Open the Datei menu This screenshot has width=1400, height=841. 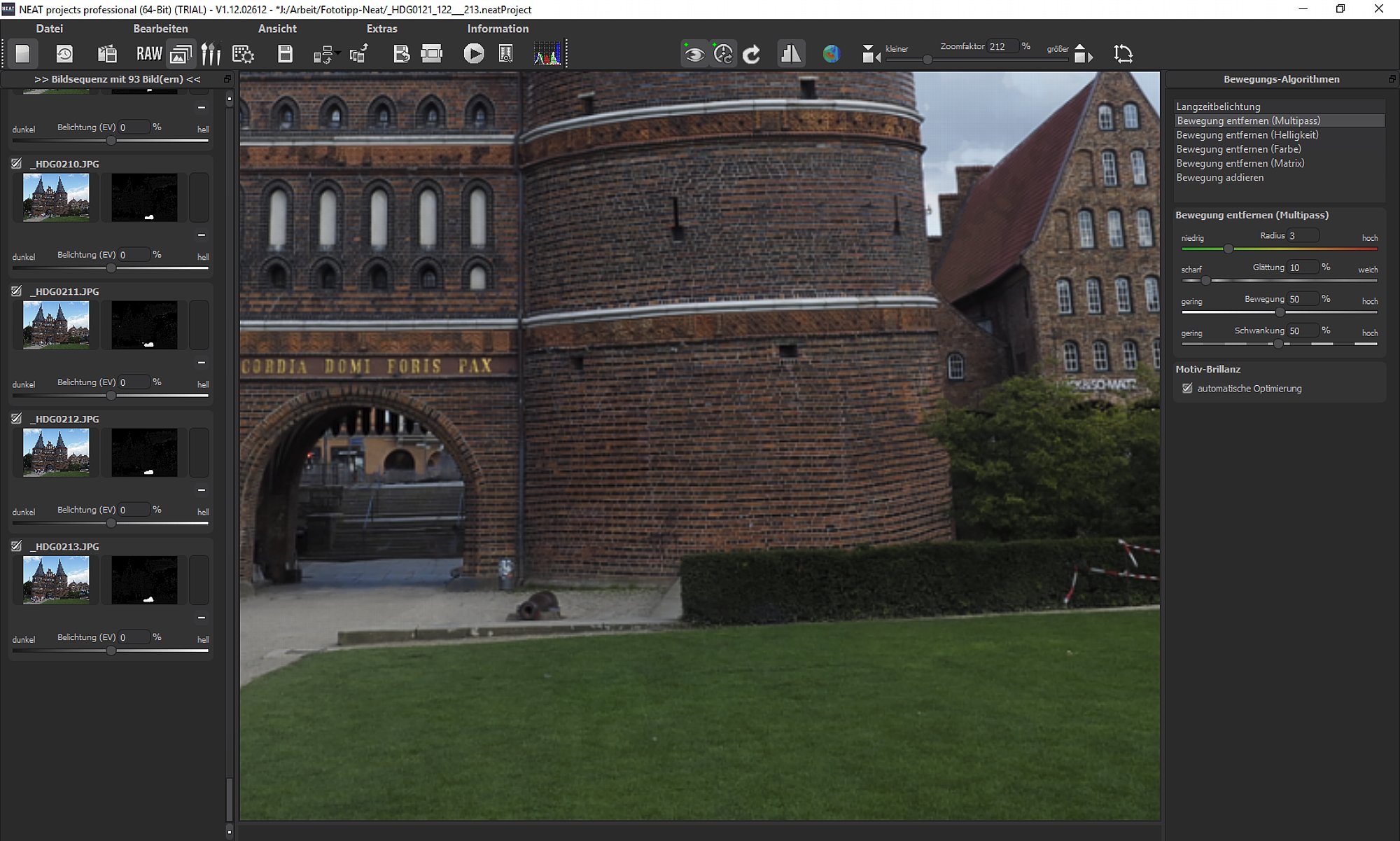[x=49, y=29]
